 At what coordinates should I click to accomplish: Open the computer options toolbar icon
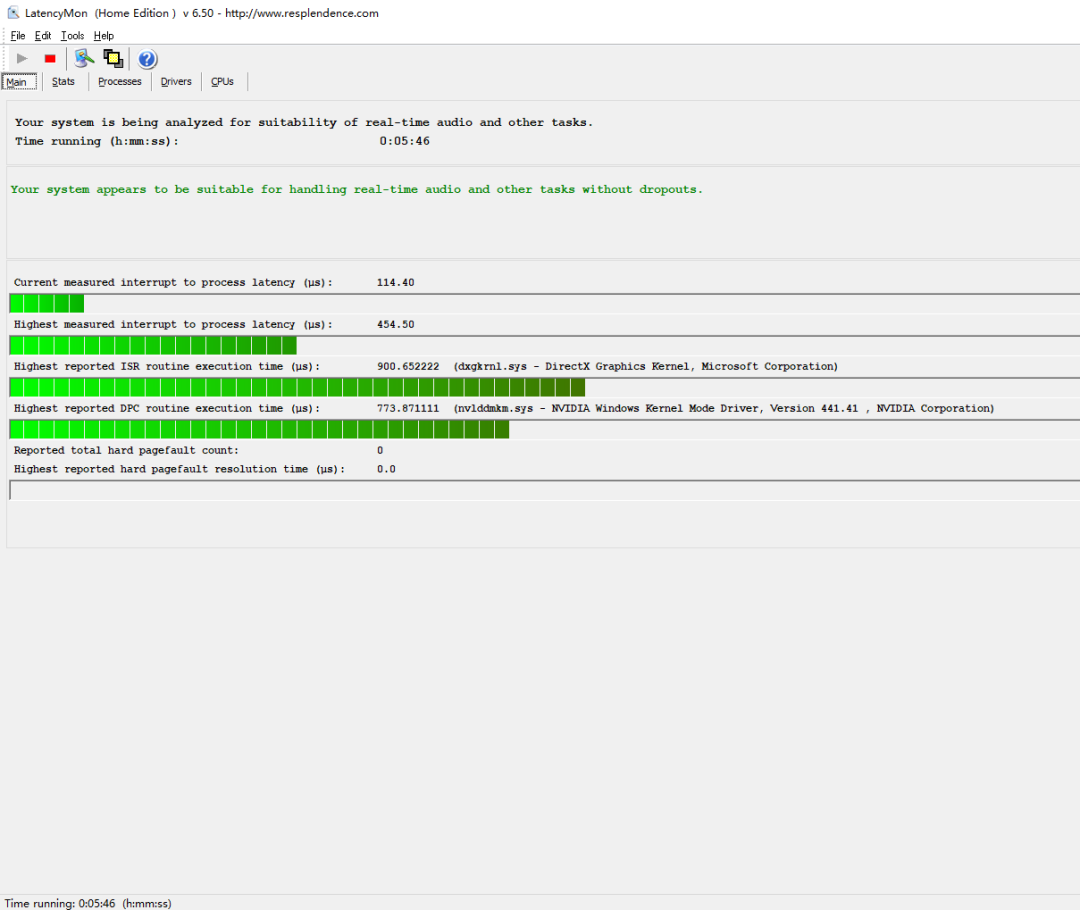coord(84,59)
